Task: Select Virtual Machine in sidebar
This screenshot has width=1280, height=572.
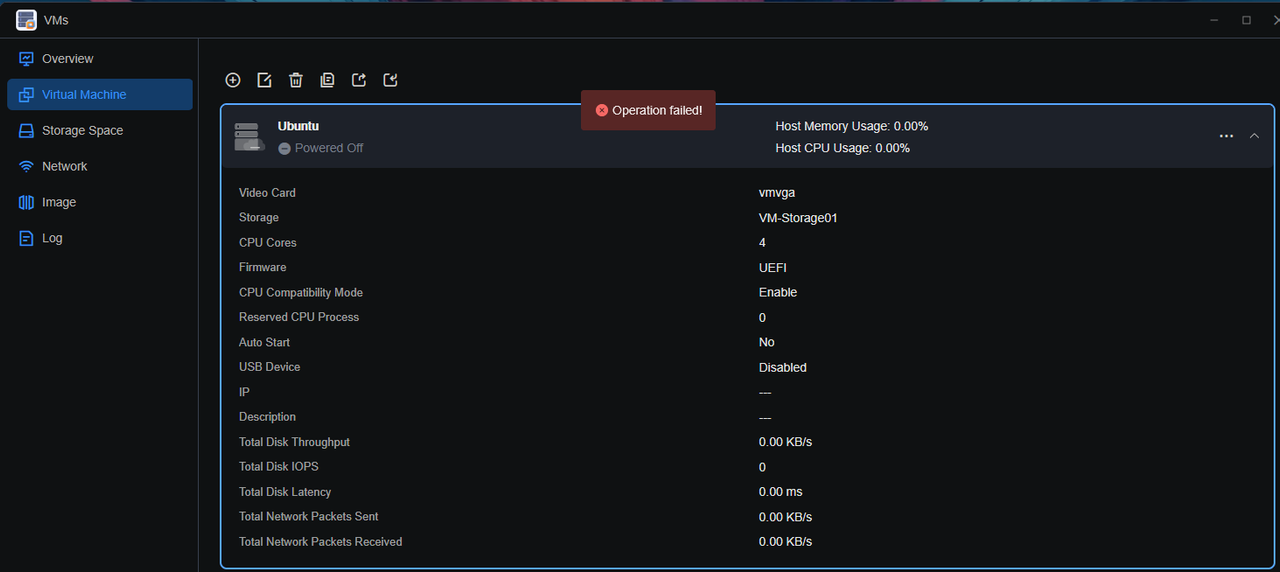Action: (100, 95)
